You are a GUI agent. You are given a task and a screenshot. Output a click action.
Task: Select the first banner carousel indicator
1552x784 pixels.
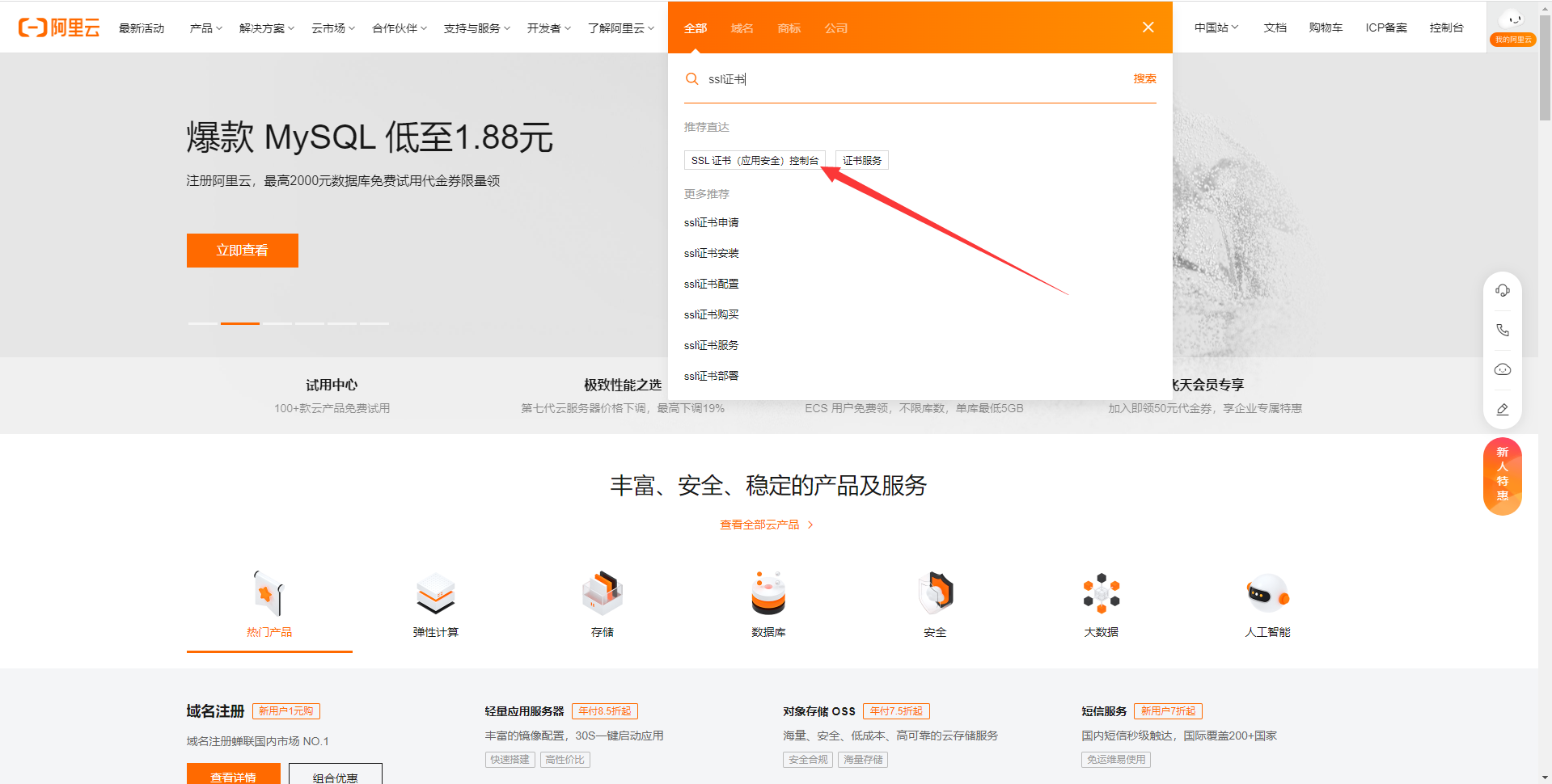point(203,323)
